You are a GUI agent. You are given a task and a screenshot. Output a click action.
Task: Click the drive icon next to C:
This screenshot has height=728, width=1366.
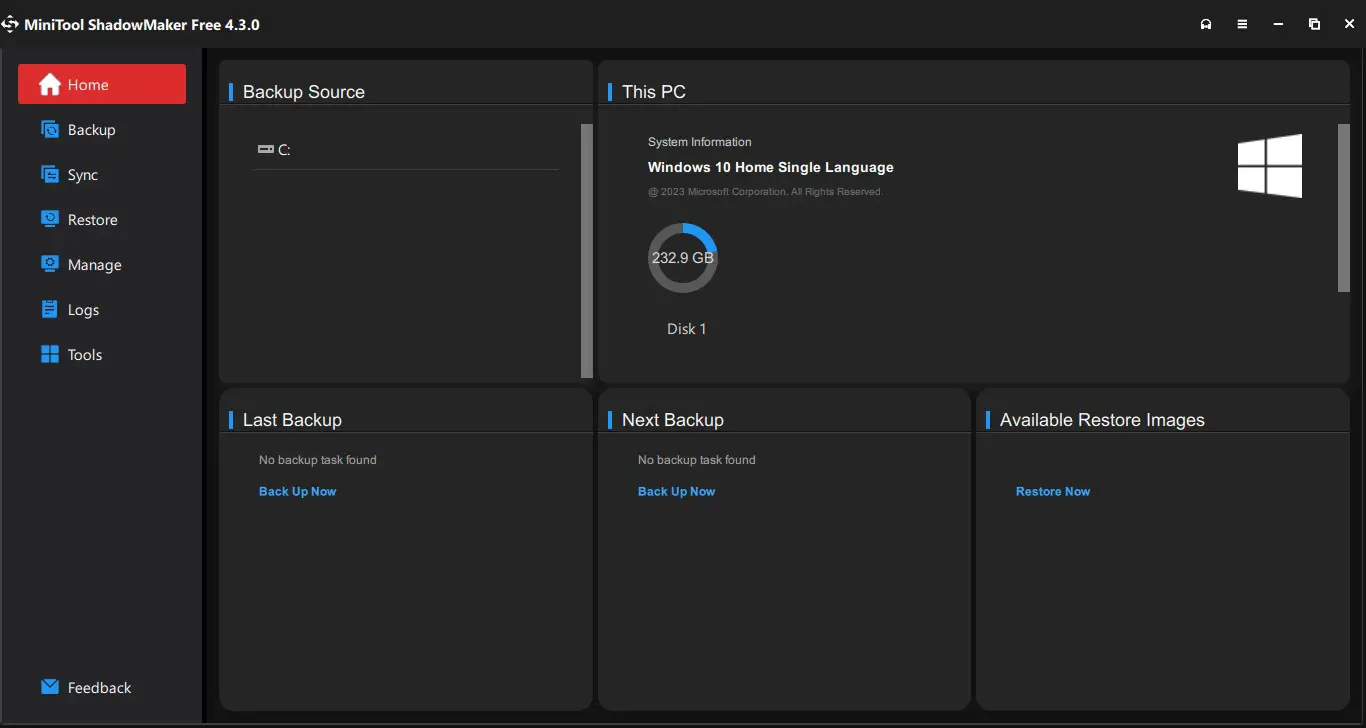pos(263,149)
